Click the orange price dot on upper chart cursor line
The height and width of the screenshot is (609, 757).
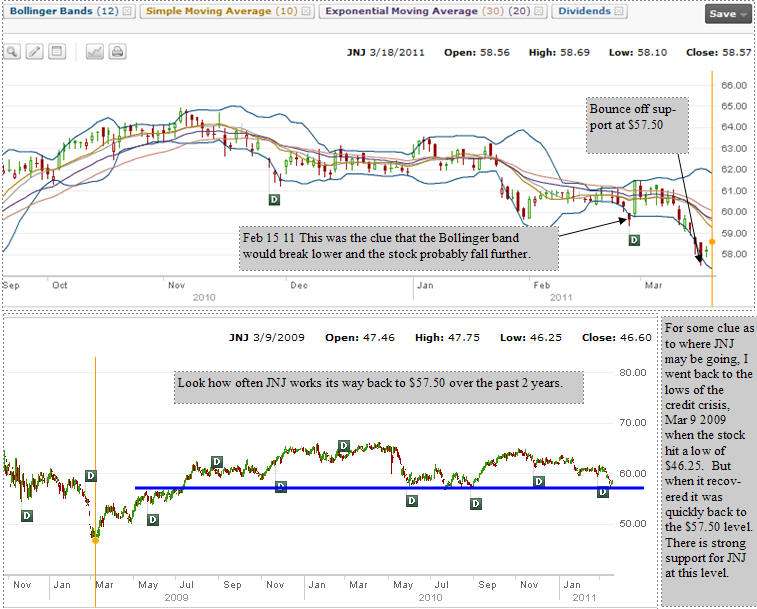[x=712, y=241]
